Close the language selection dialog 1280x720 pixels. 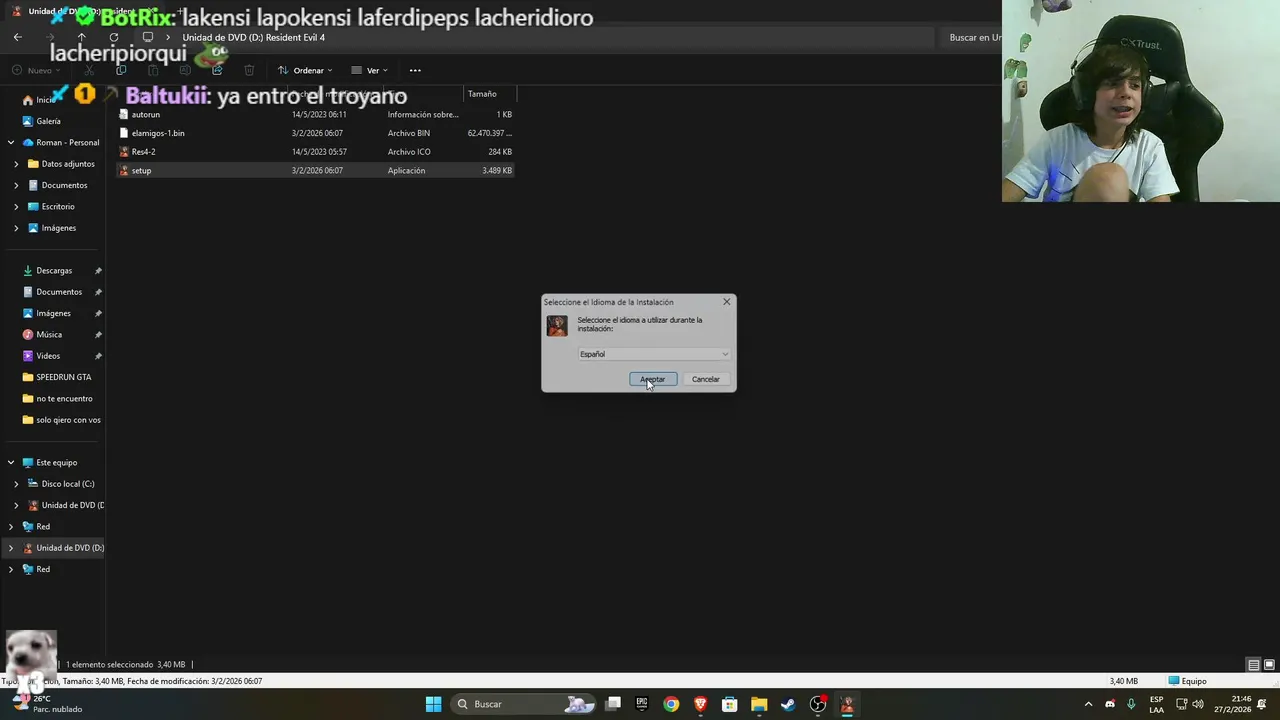tap(727, 301)
